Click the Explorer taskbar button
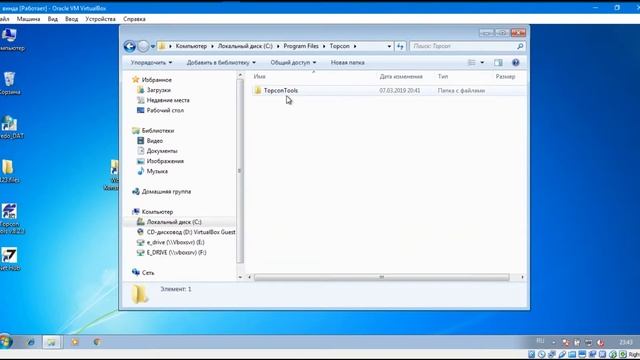640x360 pixels. (52, 342)
